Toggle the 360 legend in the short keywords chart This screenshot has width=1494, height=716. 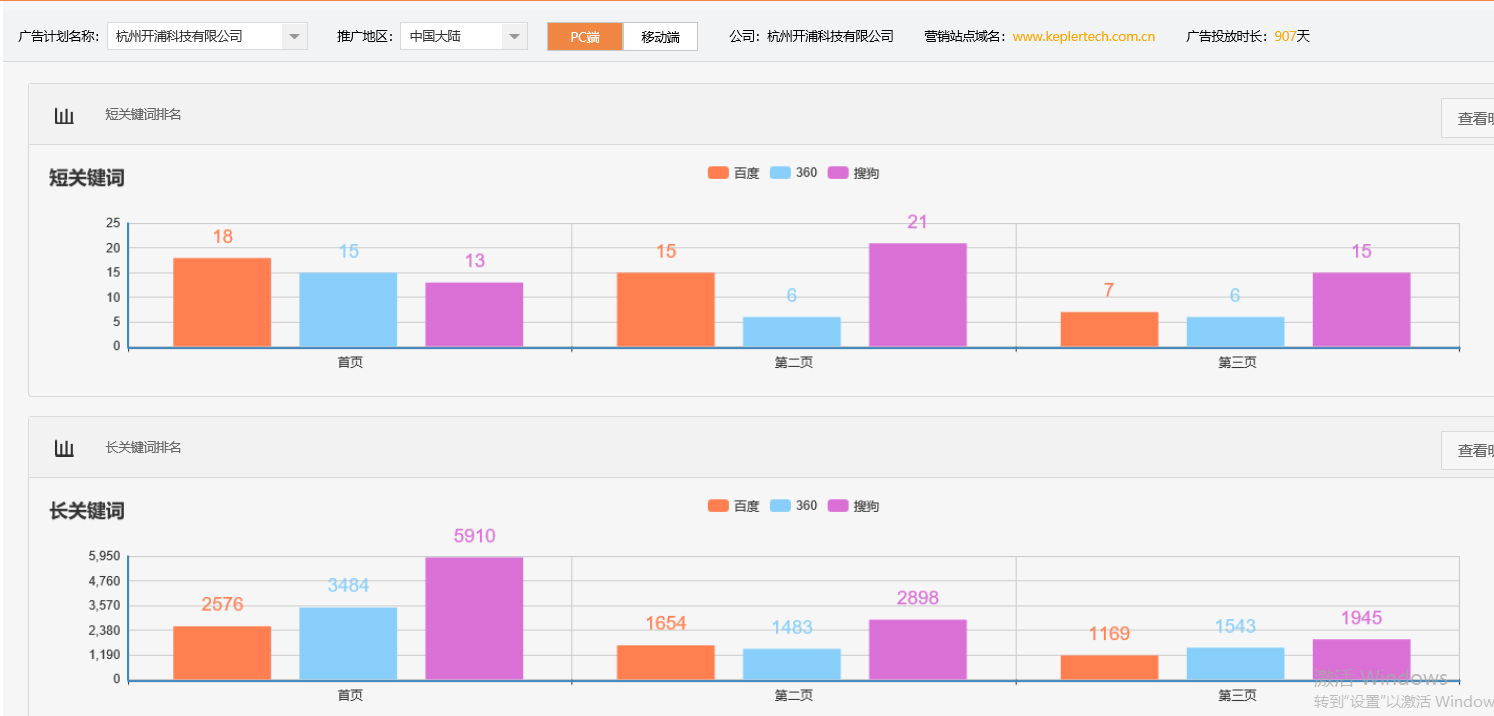tap(794, 172)
